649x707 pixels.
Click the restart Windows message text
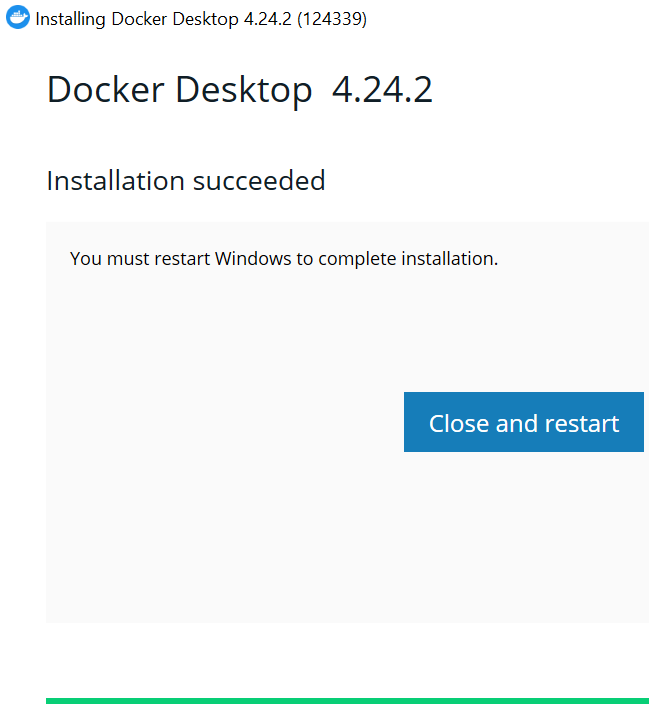(284, 259)
